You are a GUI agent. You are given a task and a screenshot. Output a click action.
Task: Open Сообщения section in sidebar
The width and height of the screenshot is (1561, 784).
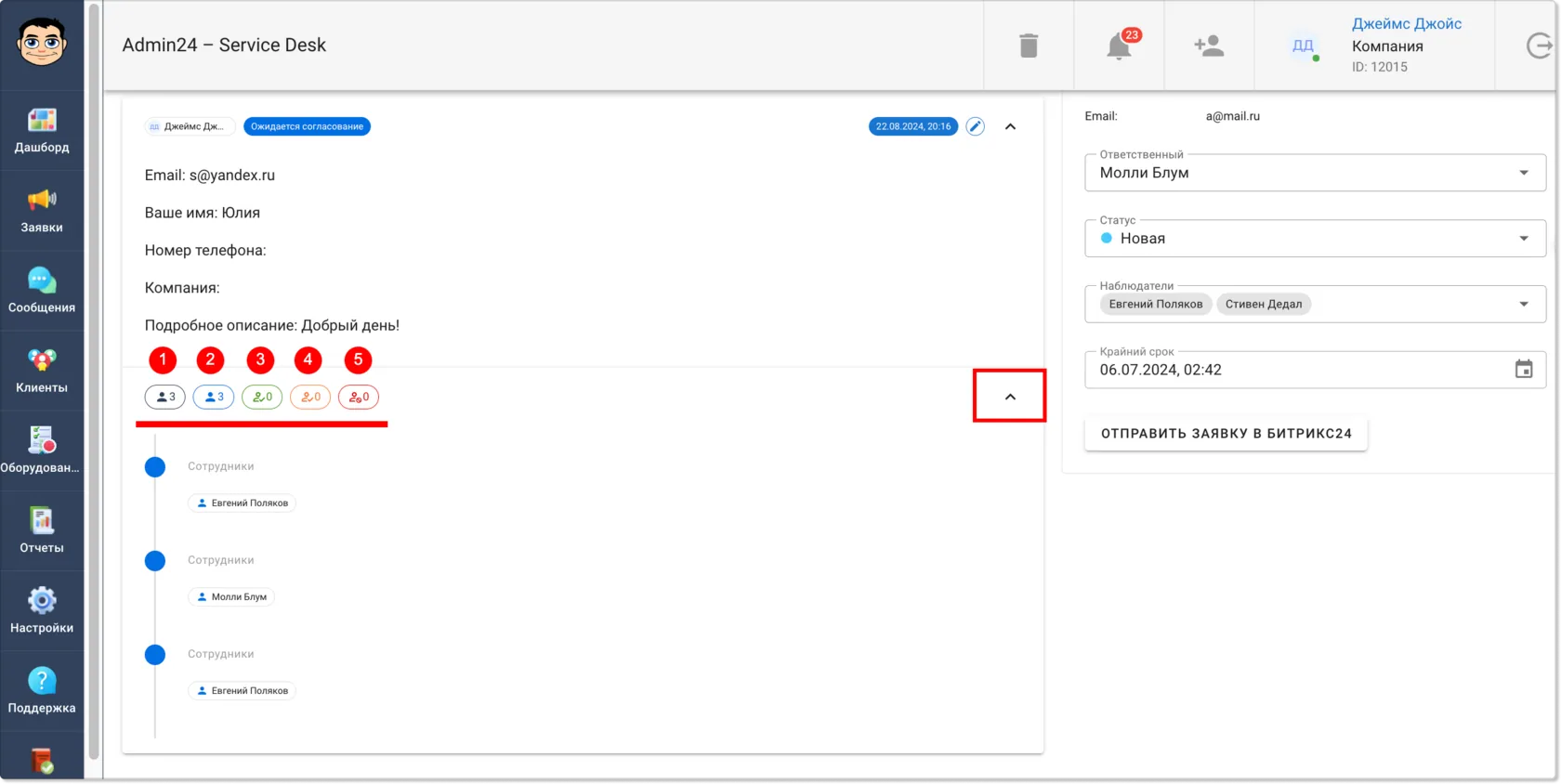(42, 291)
